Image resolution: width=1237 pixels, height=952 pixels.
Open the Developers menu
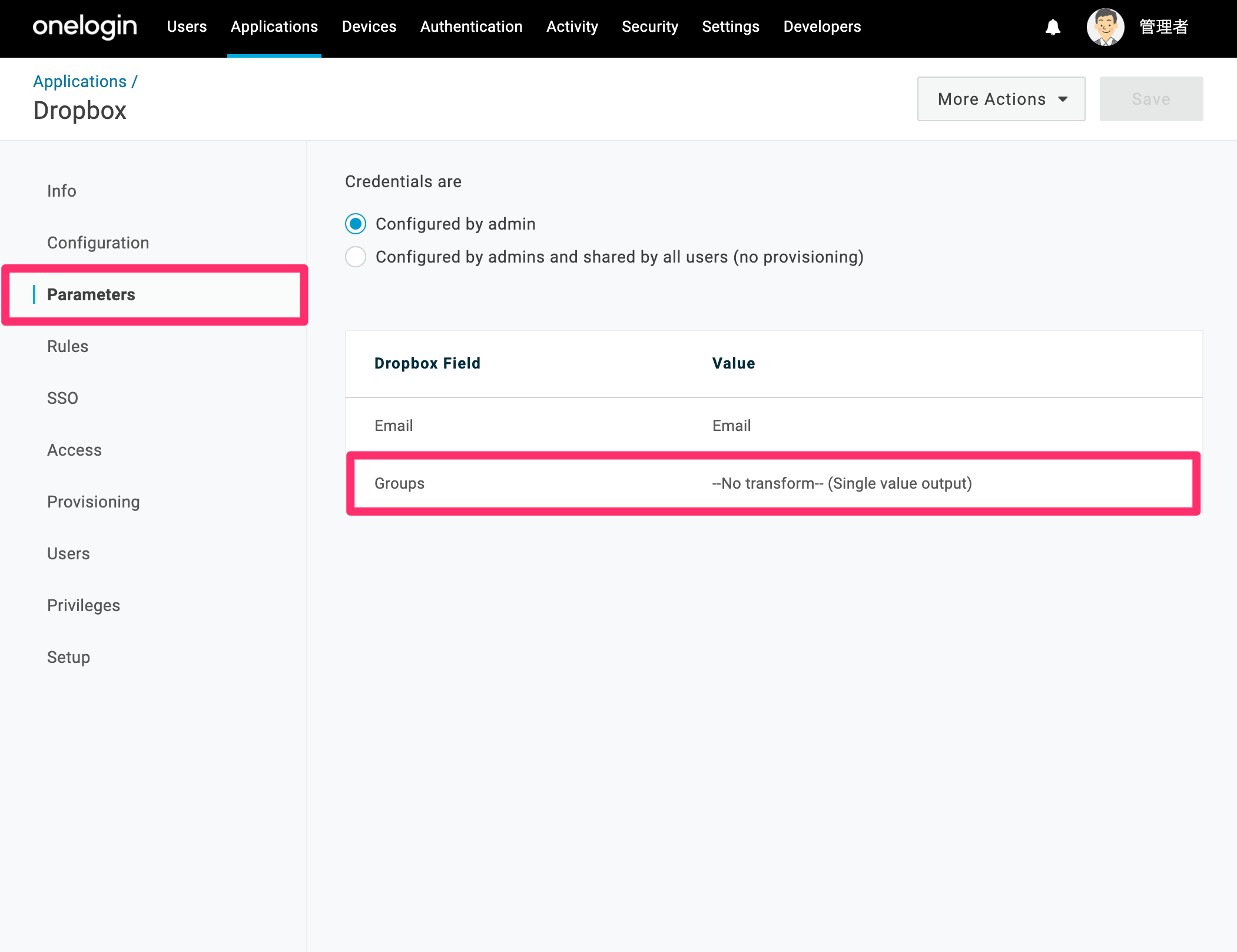click(x=822, y=27)
